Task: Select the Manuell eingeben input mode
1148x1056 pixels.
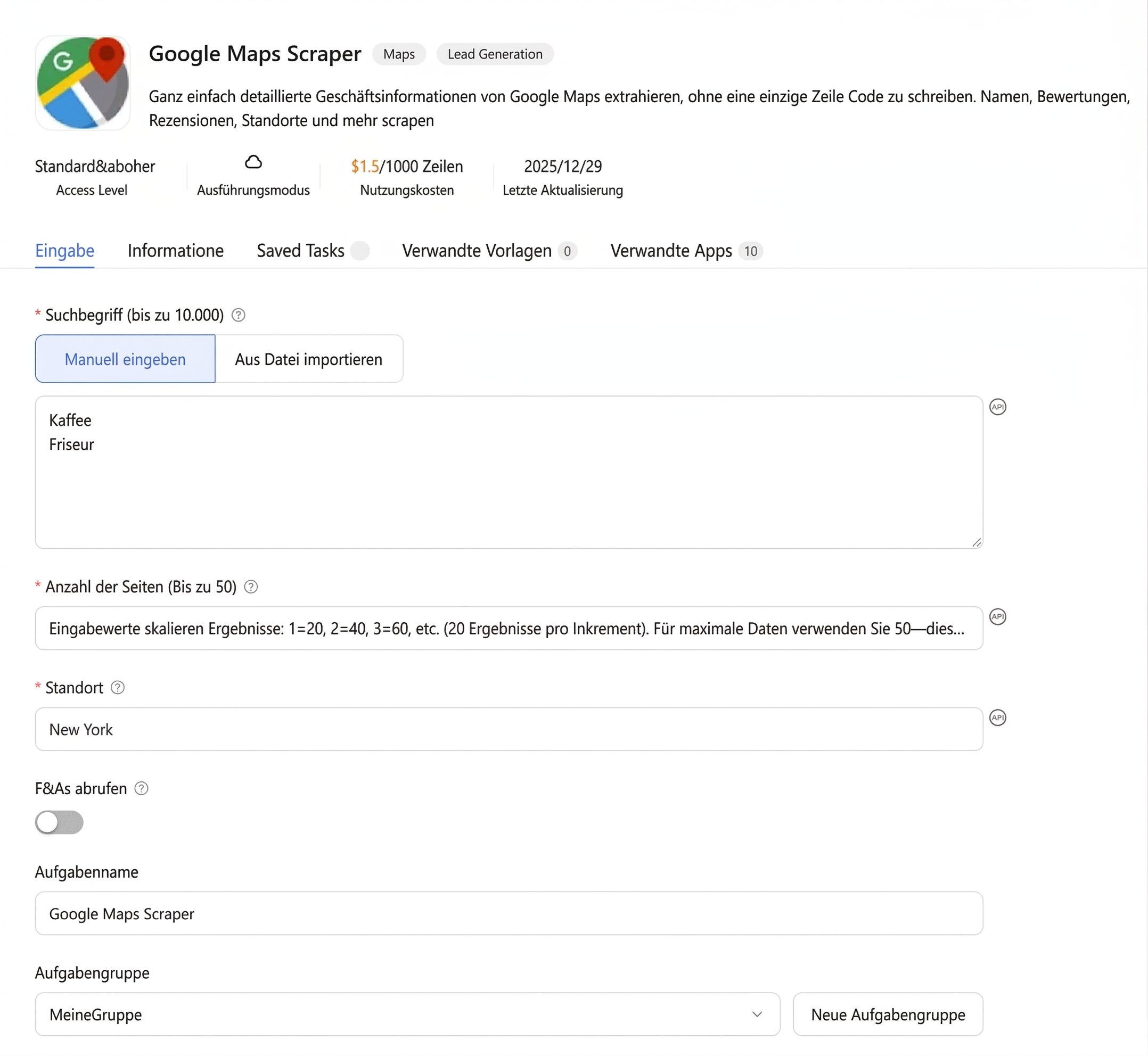Action: click(x=125, y=359)
